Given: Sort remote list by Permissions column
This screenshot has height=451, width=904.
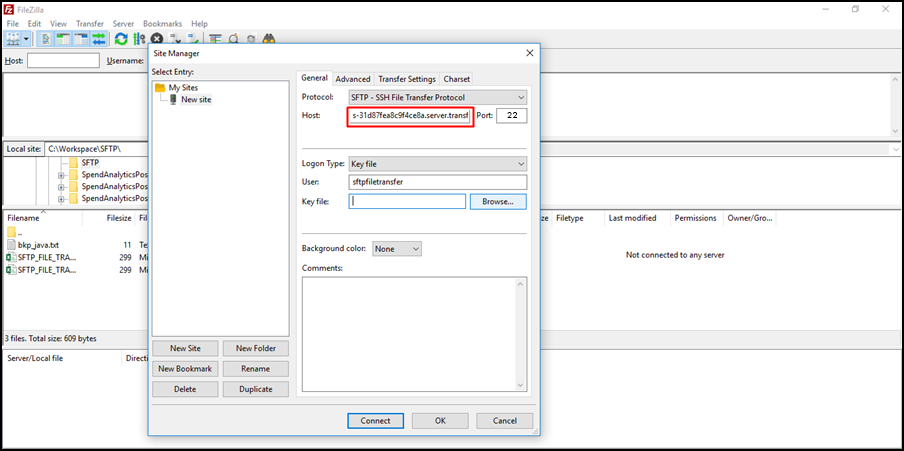Looking at the screenshot, I should 696,218.
